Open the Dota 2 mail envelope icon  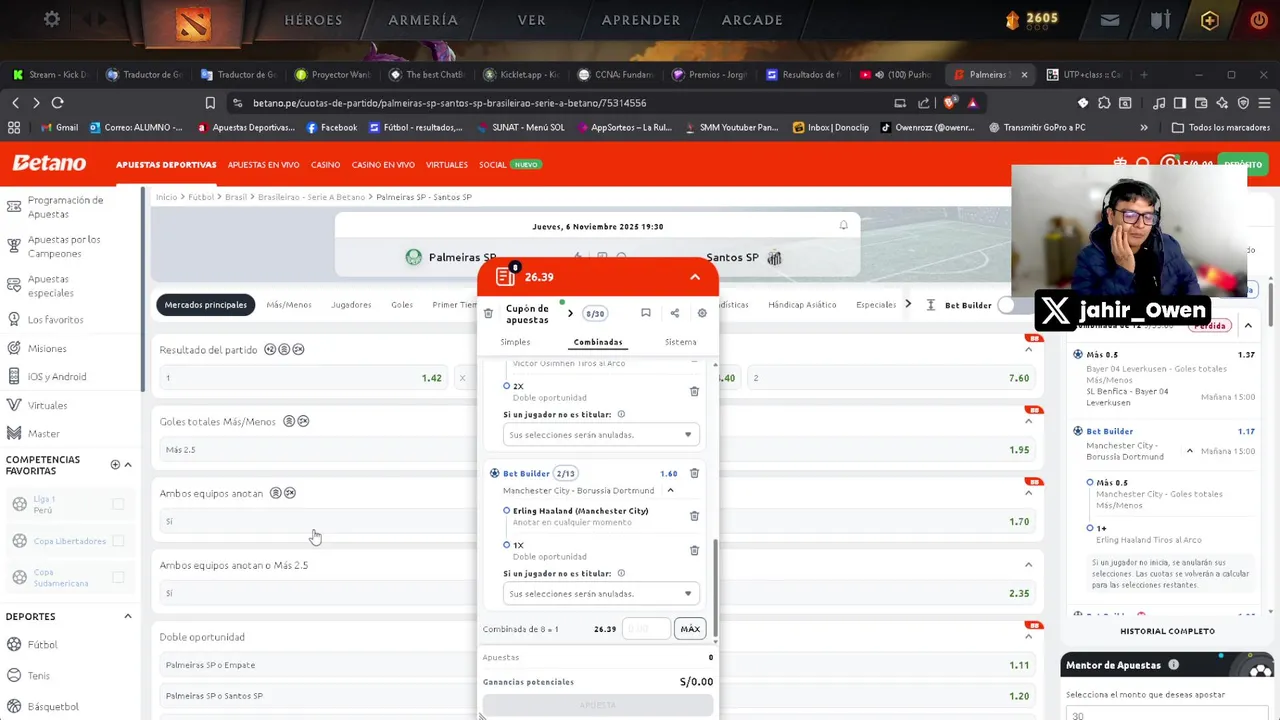point(1110,19)
